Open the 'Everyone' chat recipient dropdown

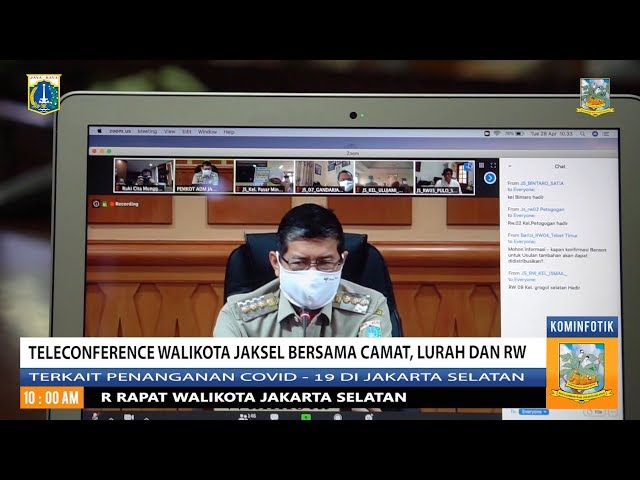(x=533, y=412)
